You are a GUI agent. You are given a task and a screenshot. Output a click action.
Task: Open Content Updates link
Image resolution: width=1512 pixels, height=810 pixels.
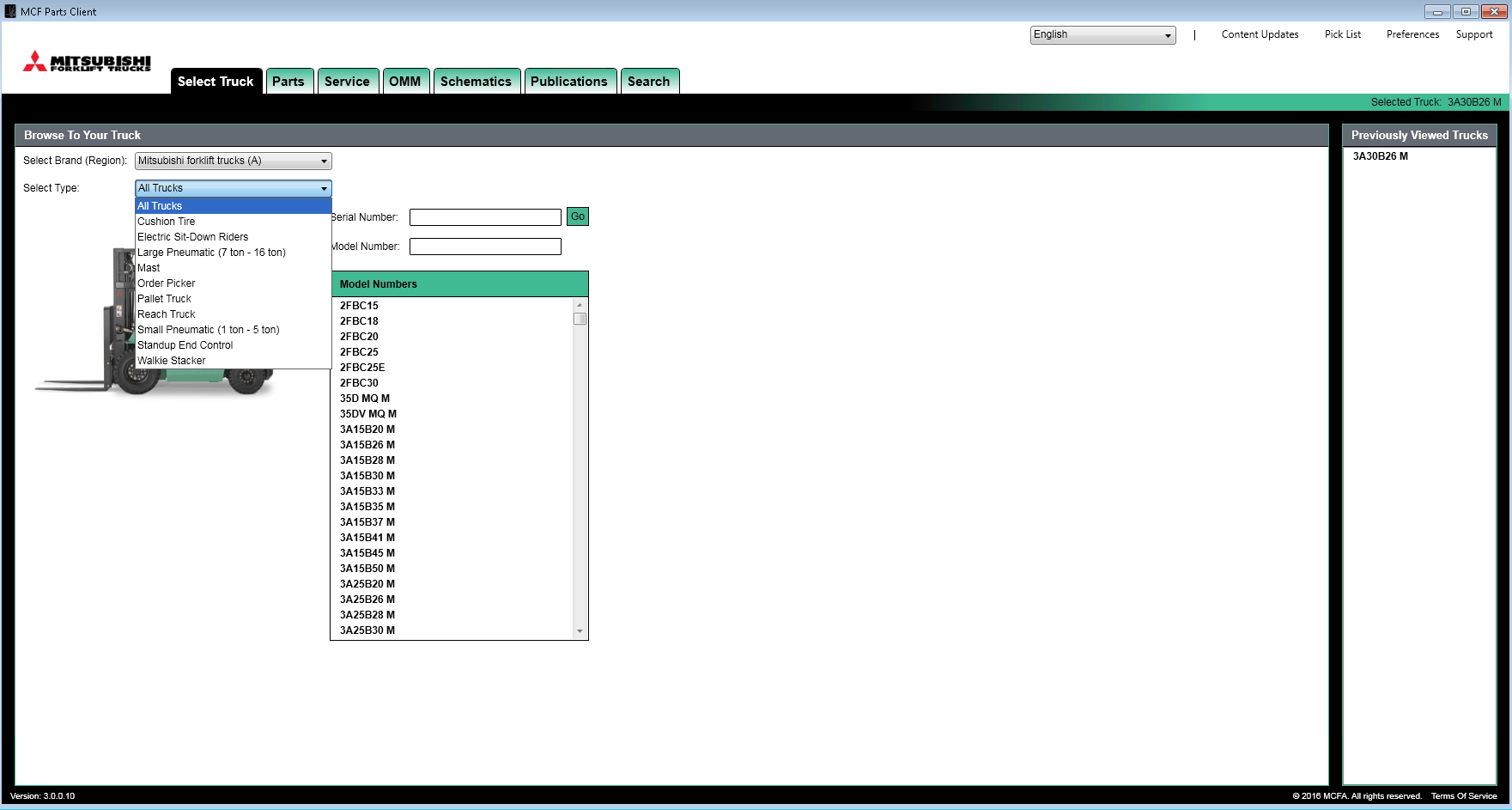click(x=1260, y=35)
